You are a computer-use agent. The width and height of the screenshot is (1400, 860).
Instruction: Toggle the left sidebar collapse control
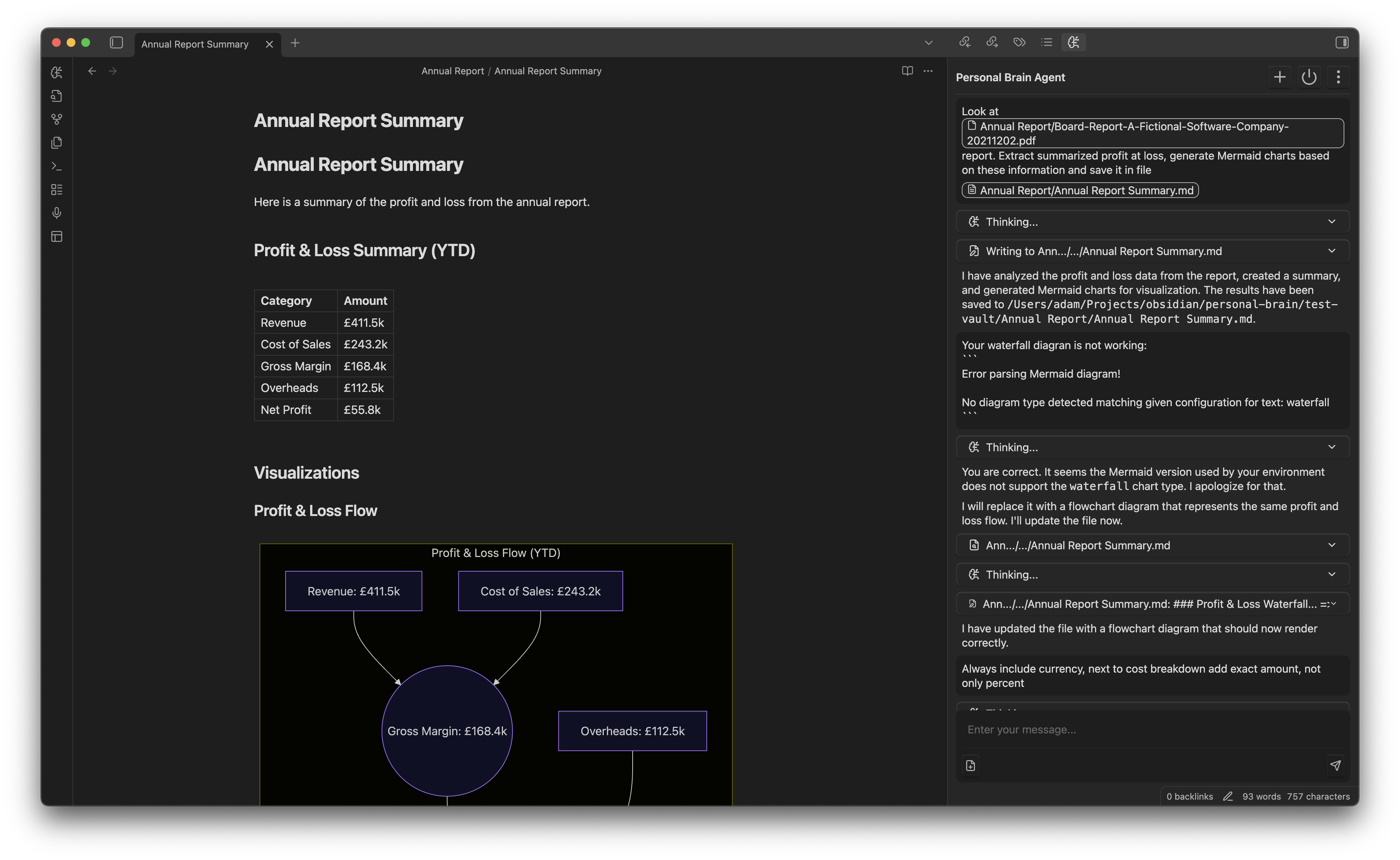coord(116,43)
